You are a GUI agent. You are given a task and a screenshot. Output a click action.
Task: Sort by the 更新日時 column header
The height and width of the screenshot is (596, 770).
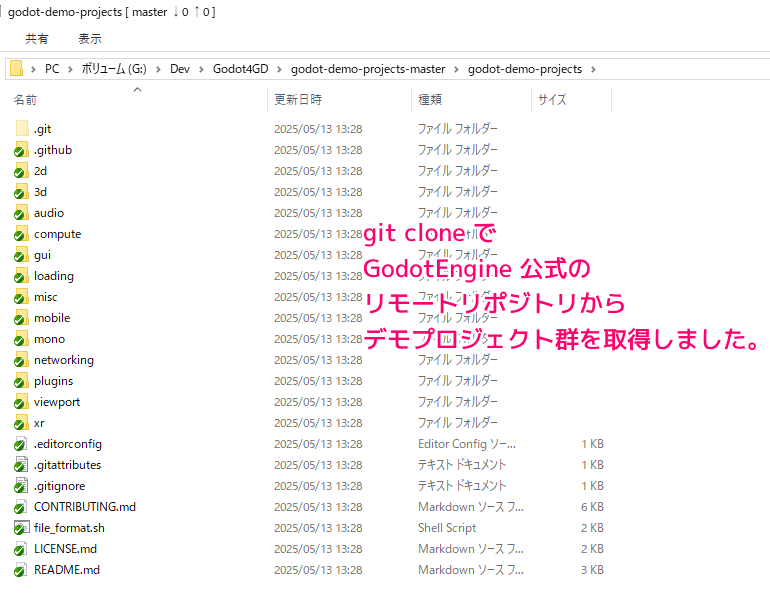[298, 100]
